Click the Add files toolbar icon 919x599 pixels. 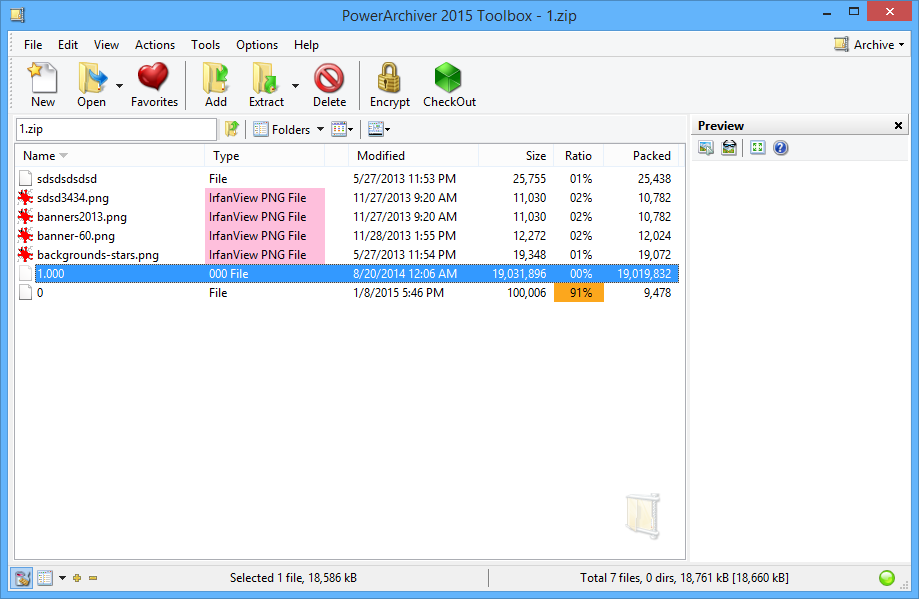pos(216,78)
